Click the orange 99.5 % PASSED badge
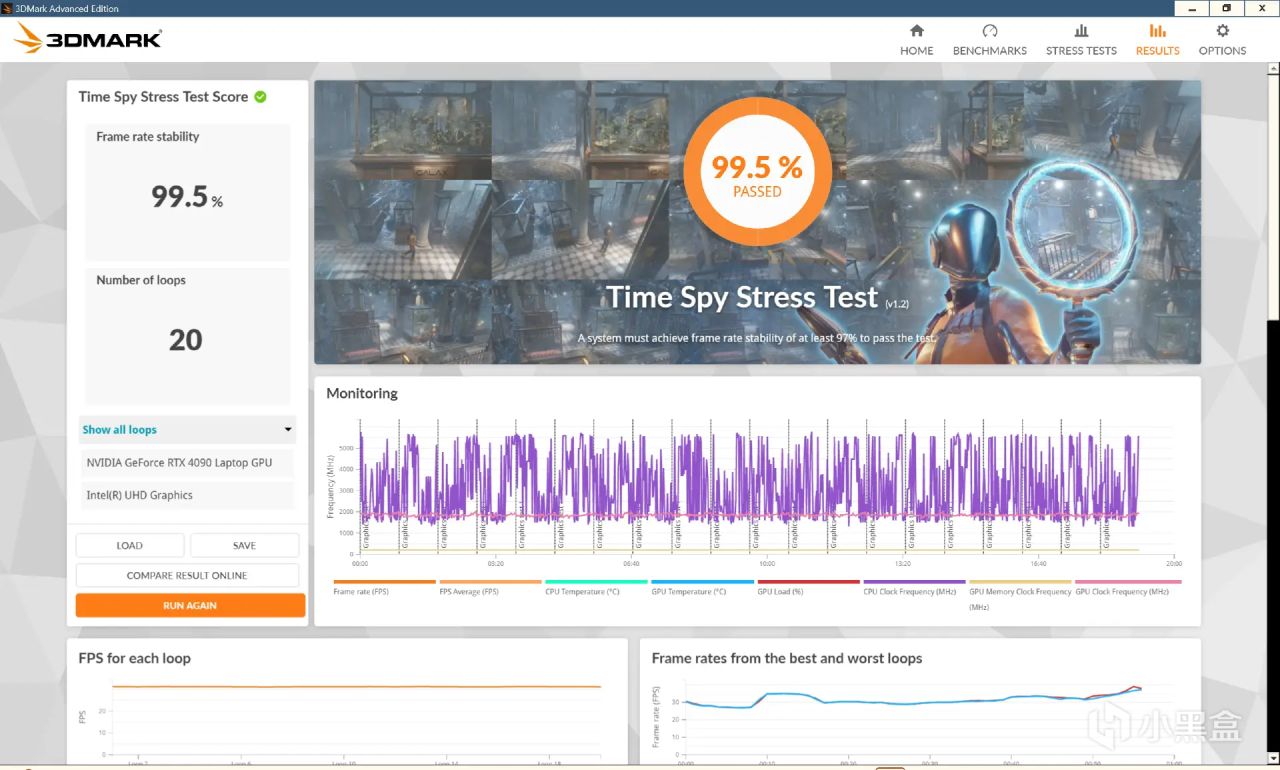Screen dimensions: 1280x770 (x=757, y=171)
